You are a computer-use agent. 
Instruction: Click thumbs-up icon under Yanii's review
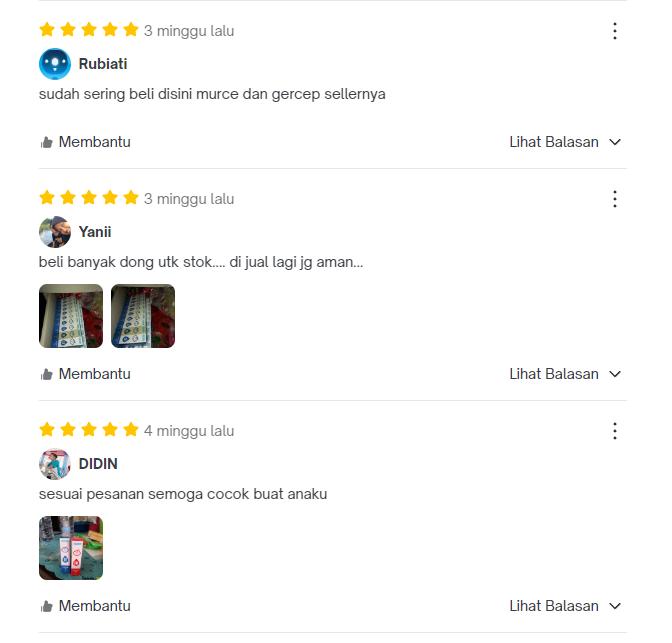tap(46, 374)
